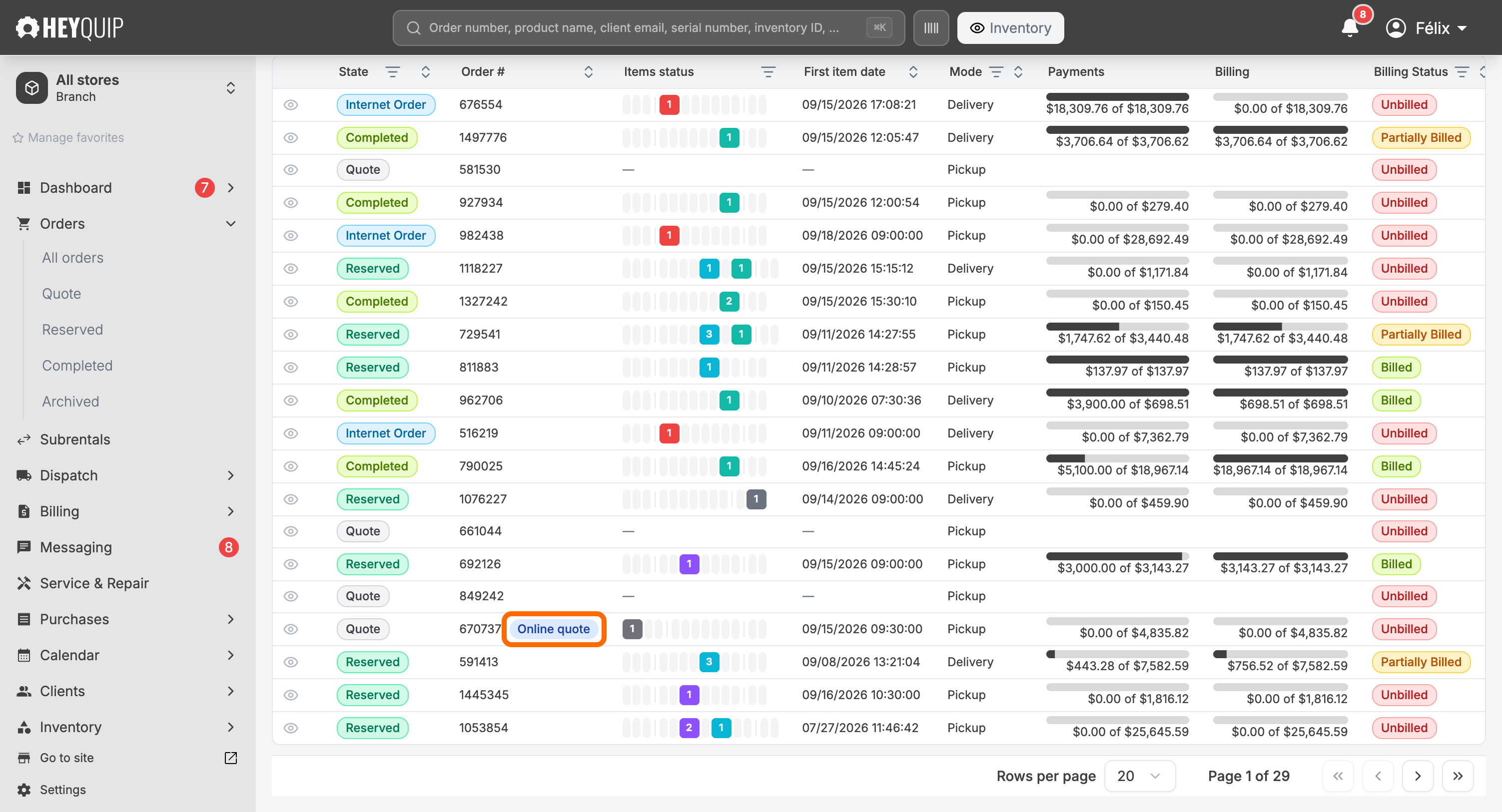The width and height of the screenshot is (1502, 812).
Task: Open Rows per page dropdown
Action: (1139, 776)
